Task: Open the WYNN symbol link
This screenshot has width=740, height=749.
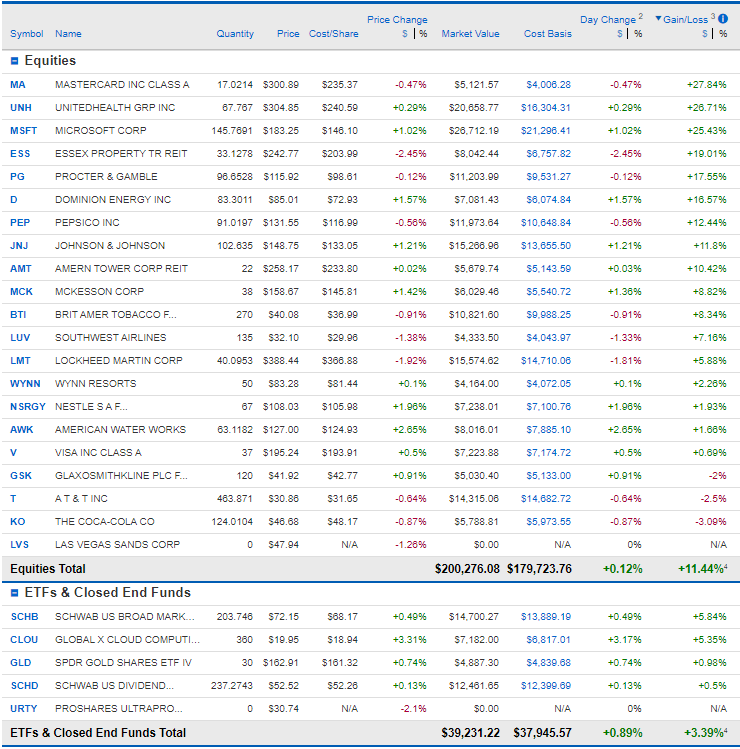Action: 25,384
